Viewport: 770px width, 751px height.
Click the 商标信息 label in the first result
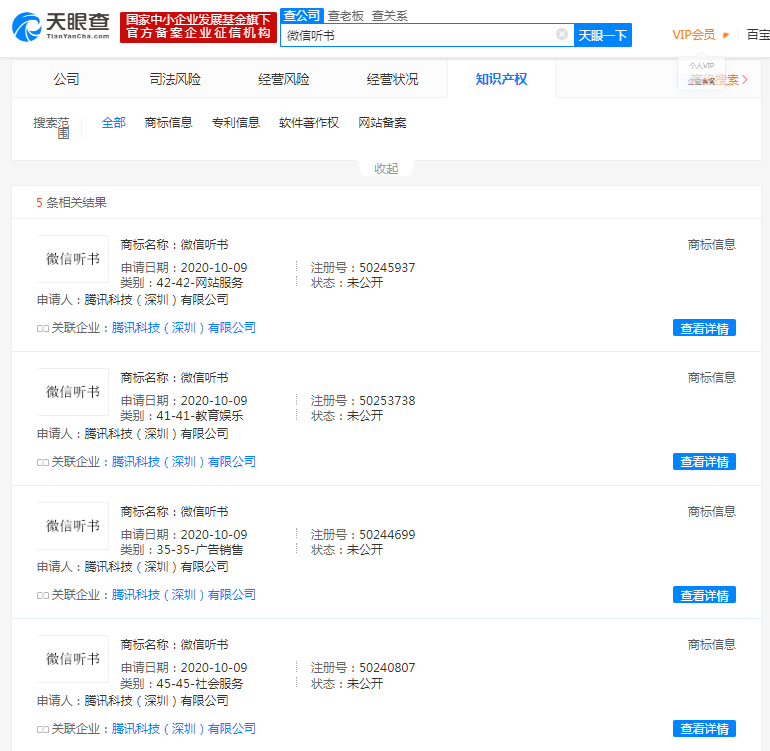click(712, 245)
